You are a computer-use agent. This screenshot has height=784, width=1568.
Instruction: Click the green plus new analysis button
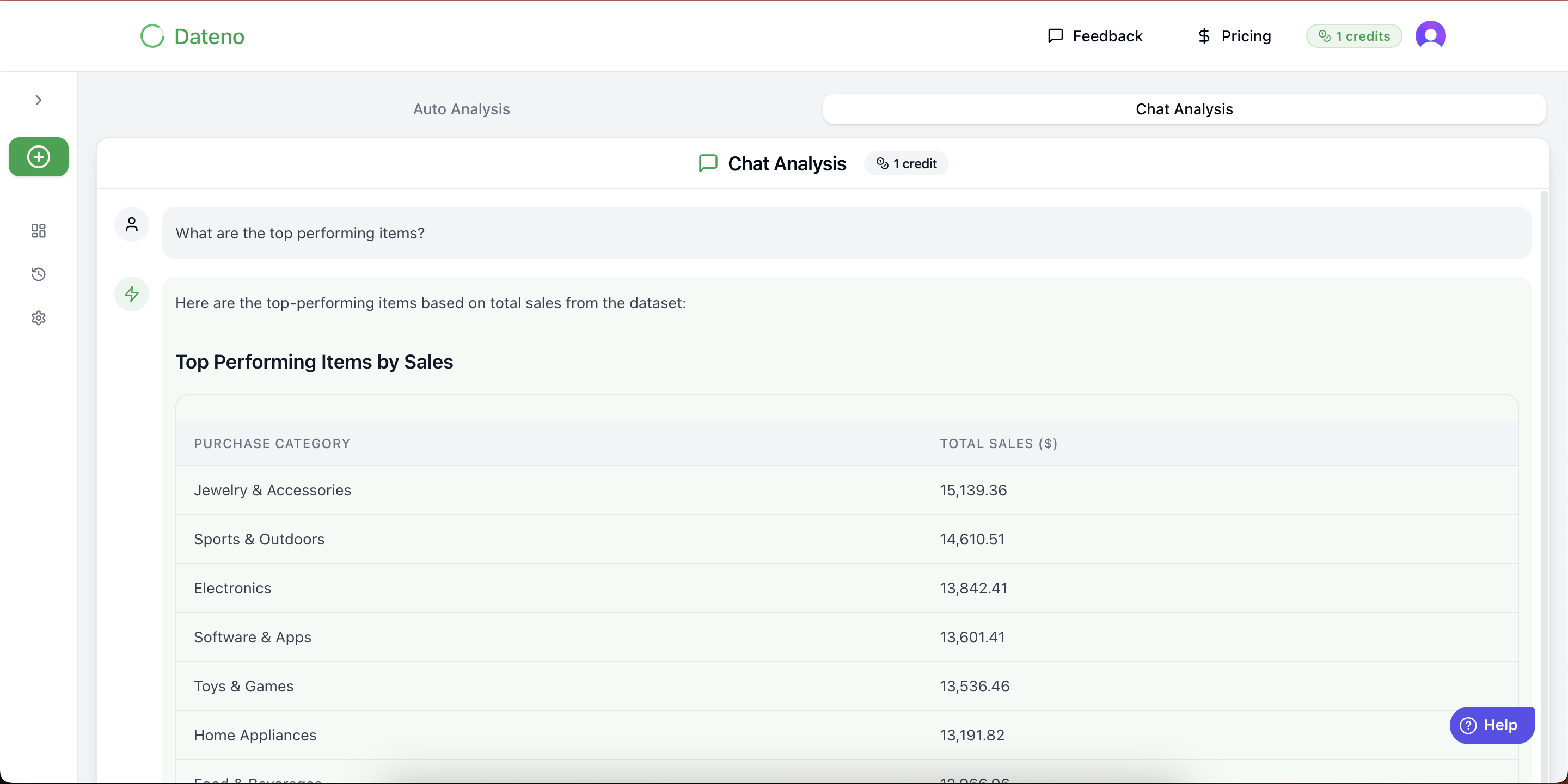pos(38,157)
